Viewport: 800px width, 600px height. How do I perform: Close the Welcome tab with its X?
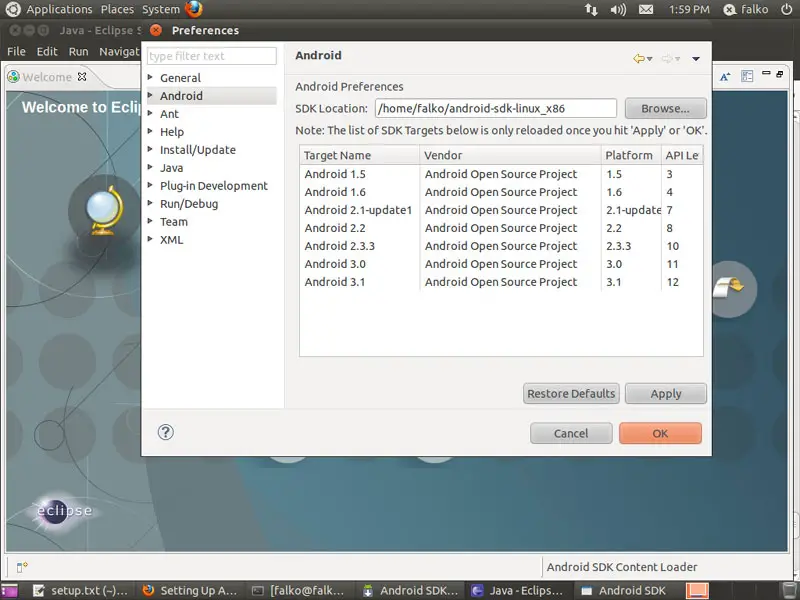pyautogui.click(x=82, y=77)
